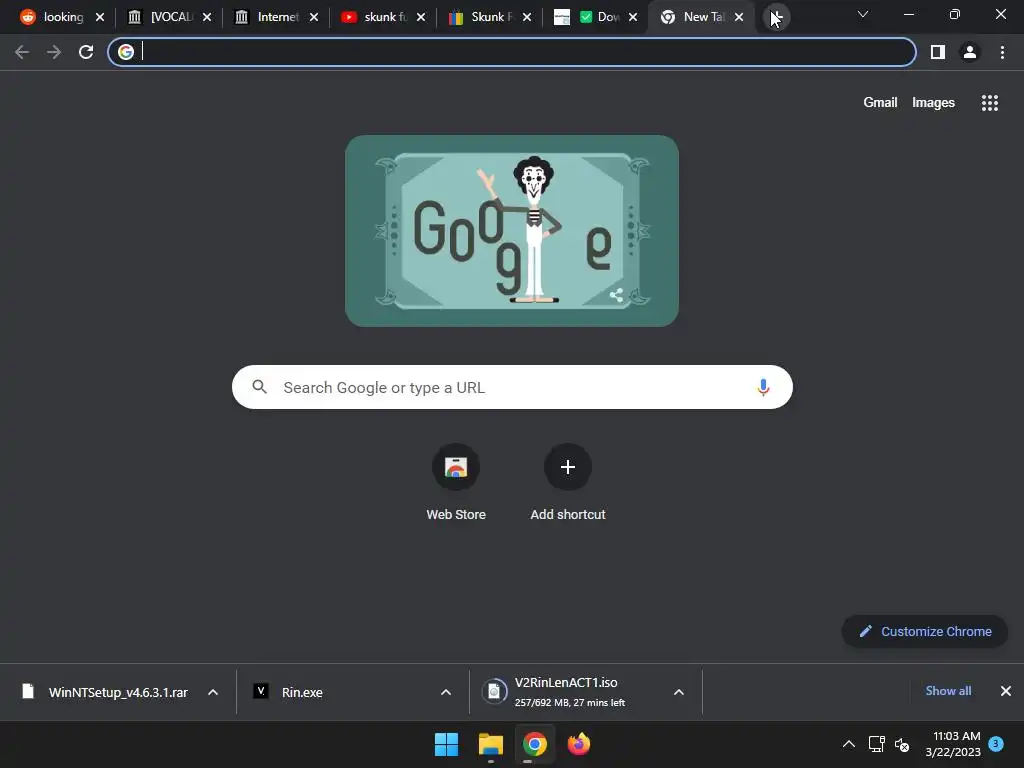Click the muted volume tray icon
Viewport: 1024px width, 768px height.
(902, 744)
